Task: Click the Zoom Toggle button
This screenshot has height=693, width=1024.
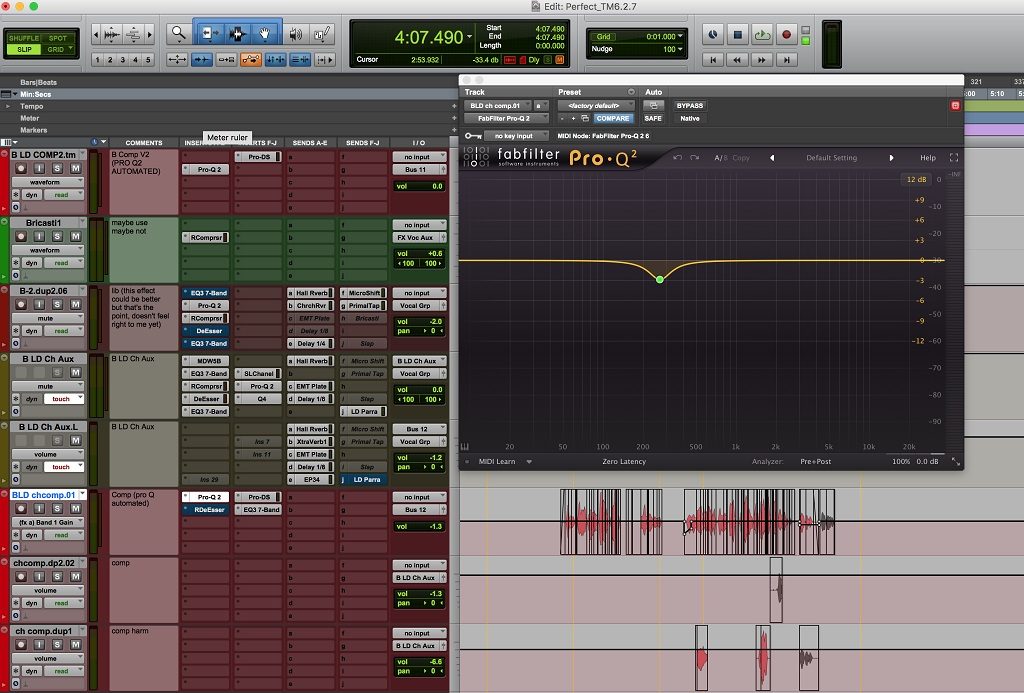Action: click(177, 59)
